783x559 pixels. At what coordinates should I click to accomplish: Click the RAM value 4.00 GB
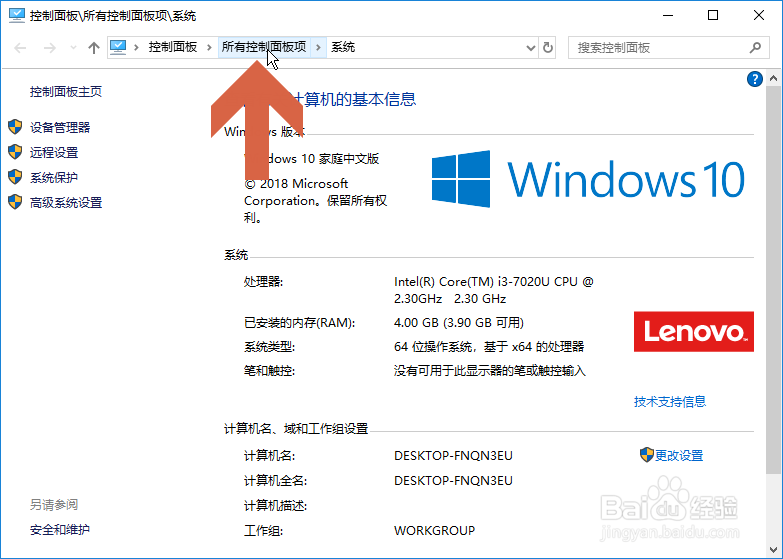[458, 323]
